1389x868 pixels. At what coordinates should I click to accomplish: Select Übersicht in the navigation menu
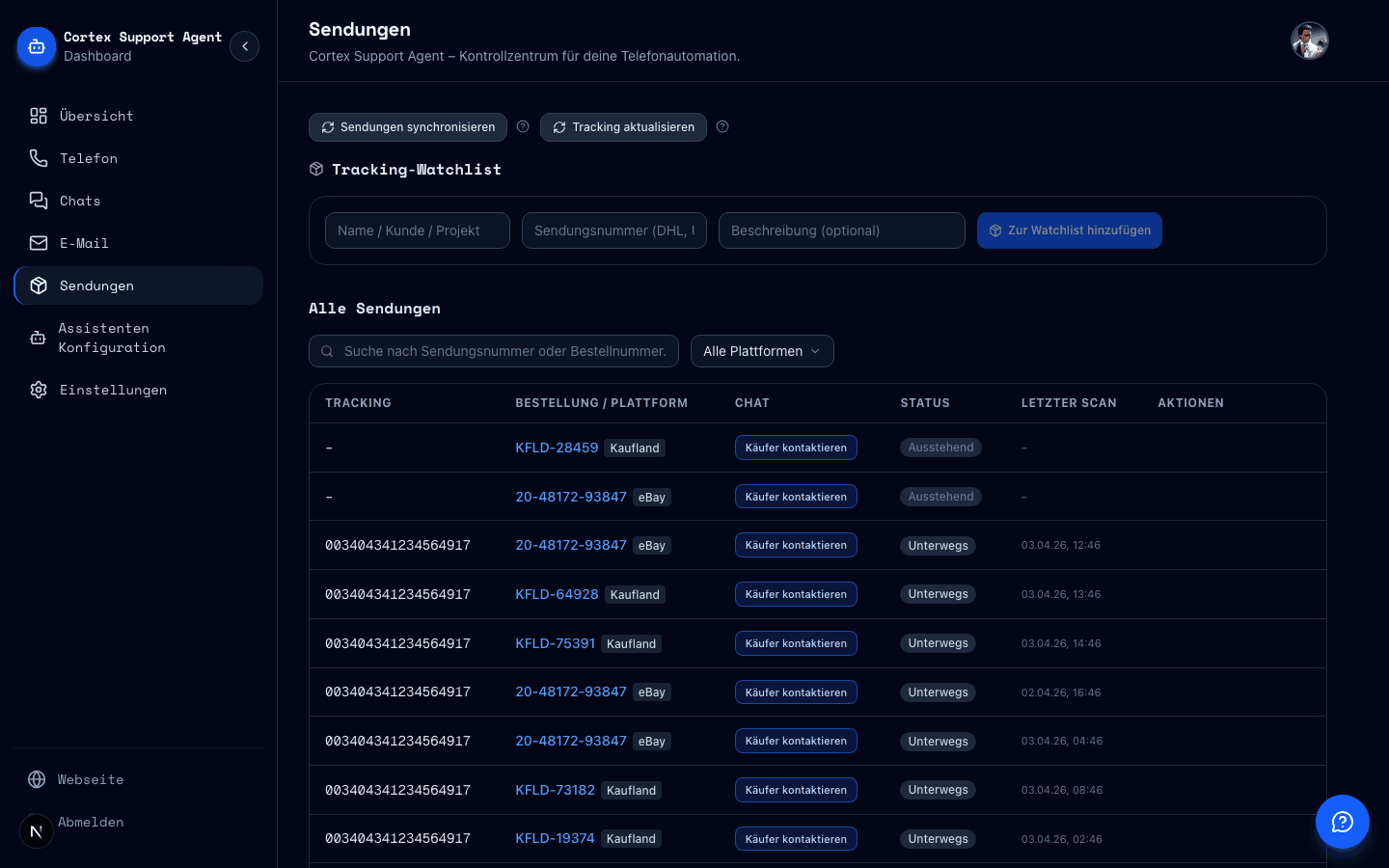click(96, 116)
